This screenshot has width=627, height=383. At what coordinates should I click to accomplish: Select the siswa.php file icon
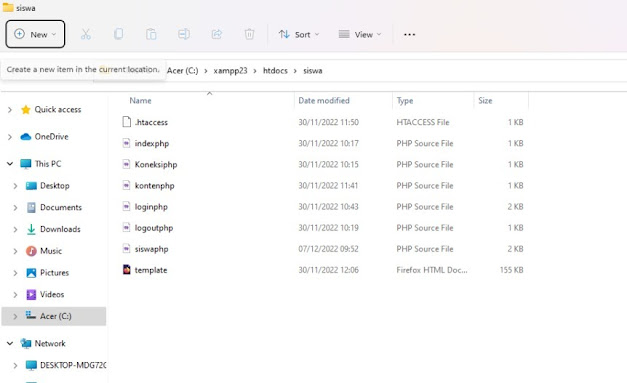[126, 249]
